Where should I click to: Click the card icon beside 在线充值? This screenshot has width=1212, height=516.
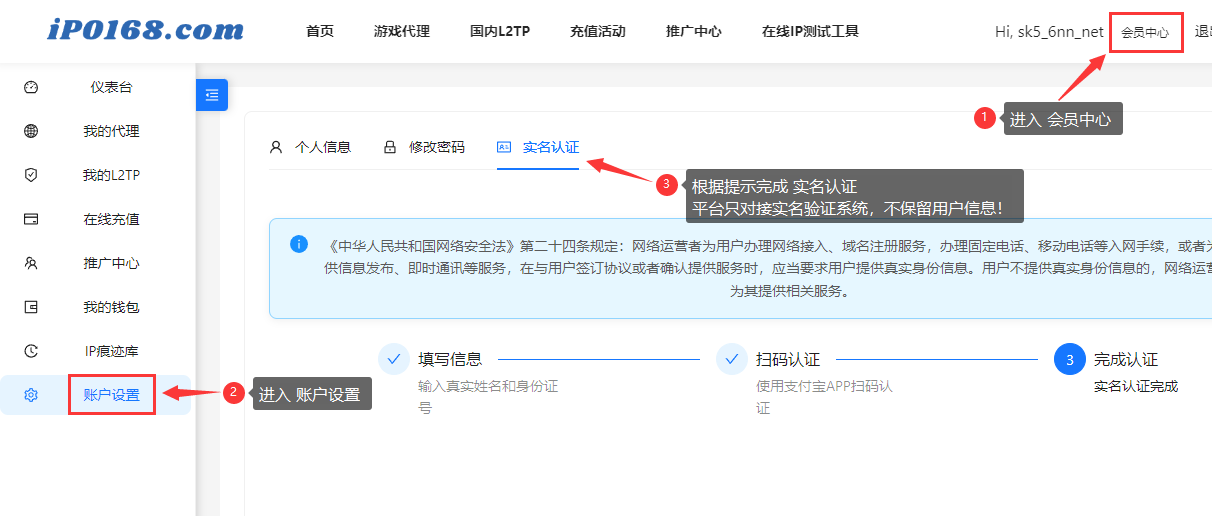[x=31, y=220]
